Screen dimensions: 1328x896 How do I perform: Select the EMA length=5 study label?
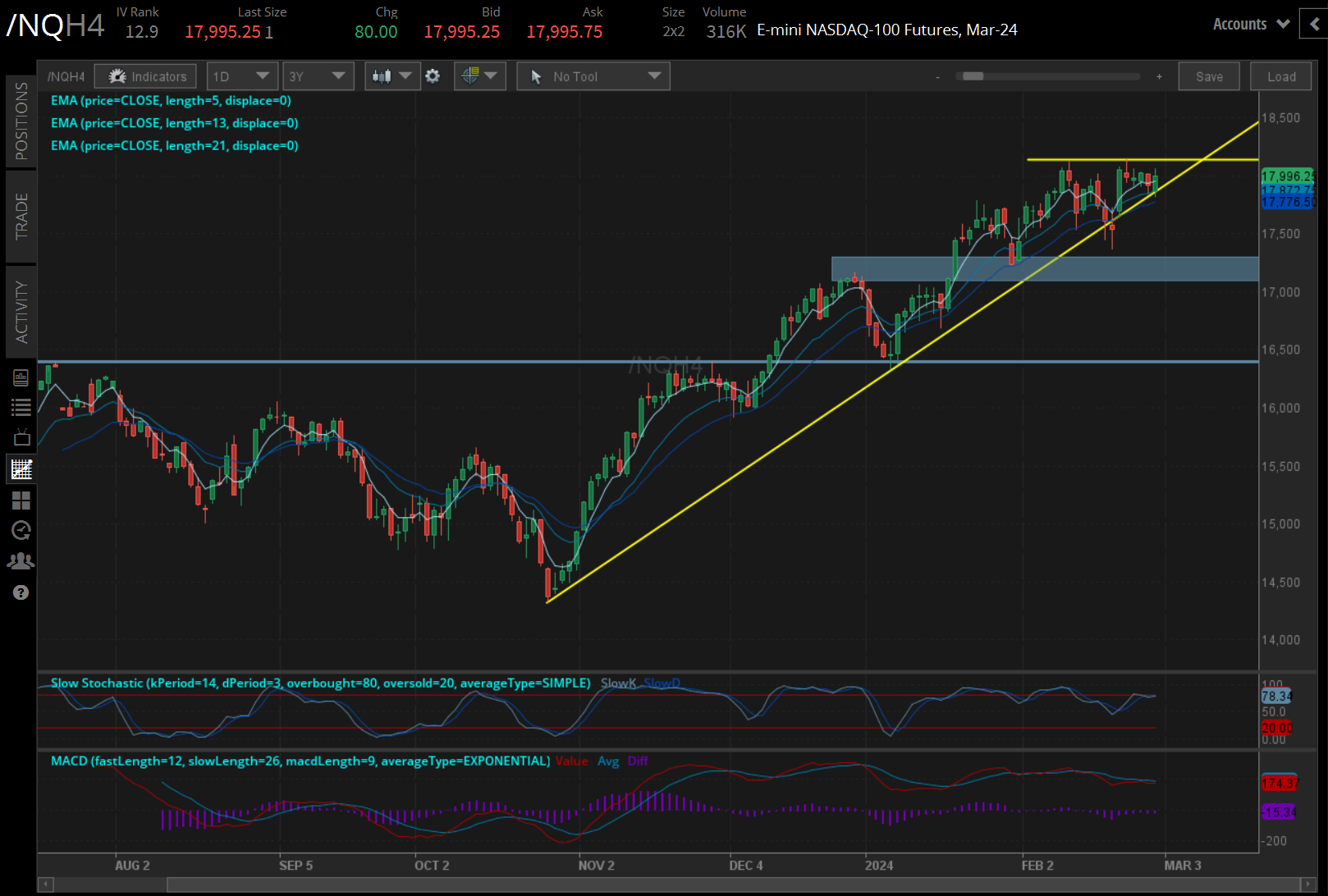coord(171,100)
